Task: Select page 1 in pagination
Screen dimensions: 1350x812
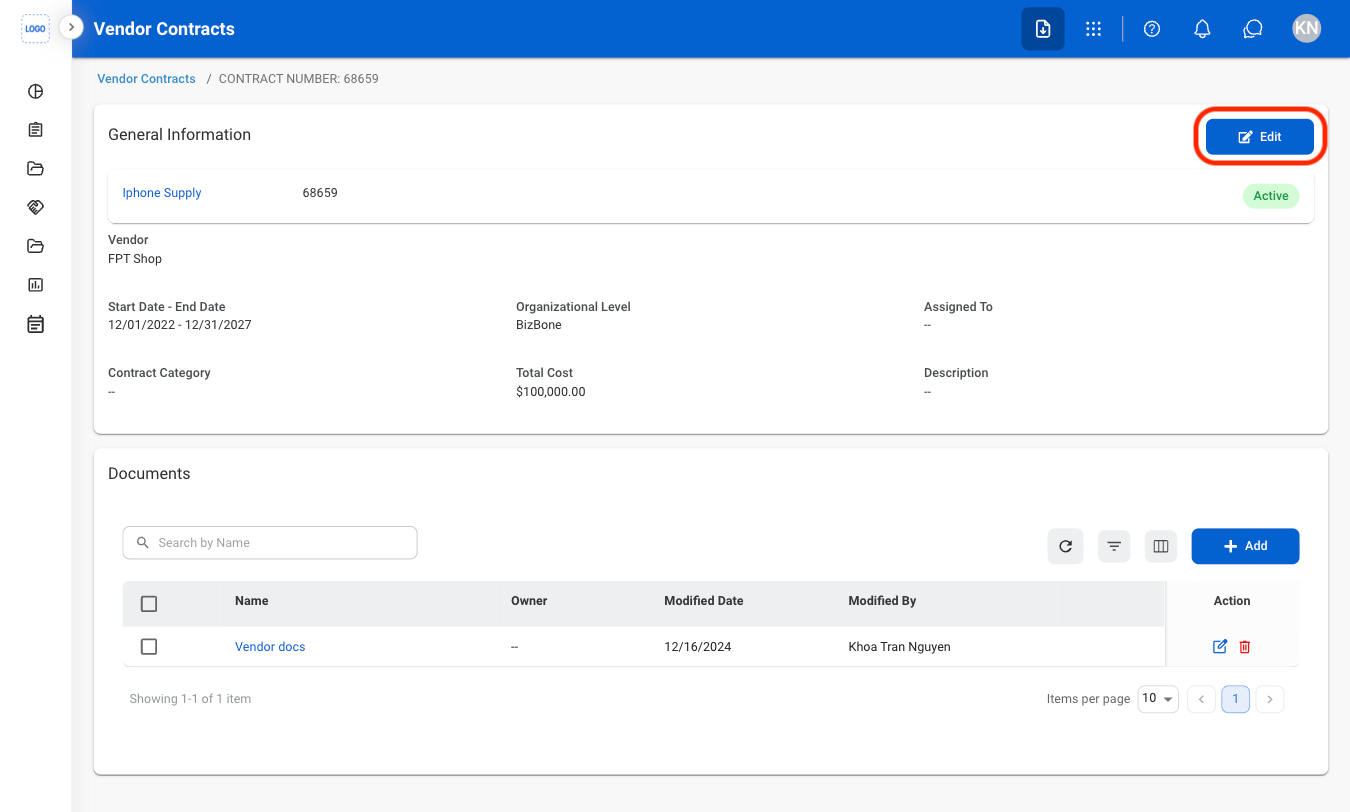Action: [1235, 699]
